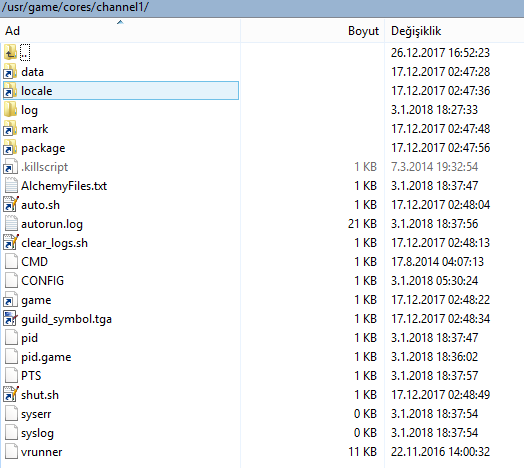
Task: Click the syslog file icon
Action: point(11,433)
